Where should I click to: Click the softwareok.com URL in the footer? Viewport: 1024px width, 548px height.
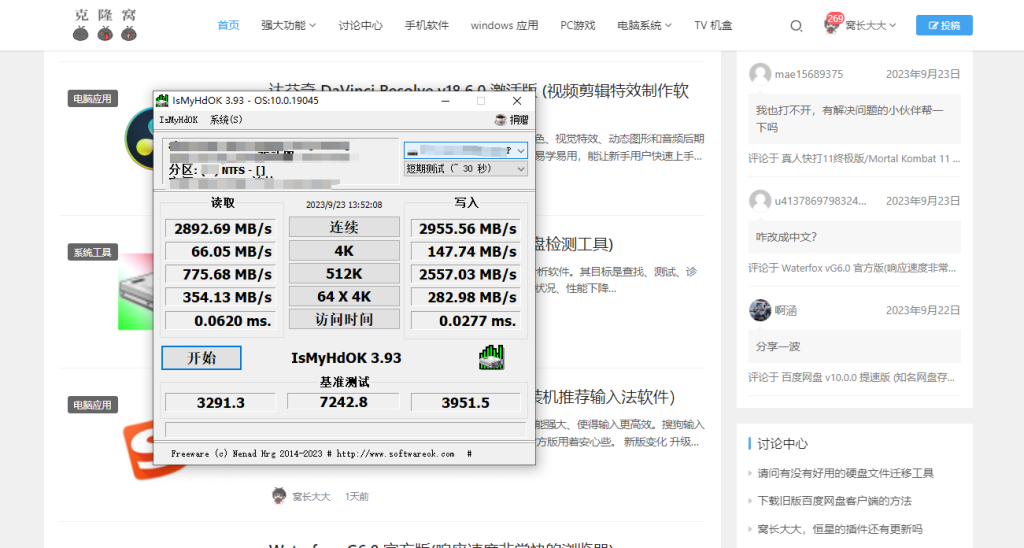pyautogui.click(x=395, y=453)
